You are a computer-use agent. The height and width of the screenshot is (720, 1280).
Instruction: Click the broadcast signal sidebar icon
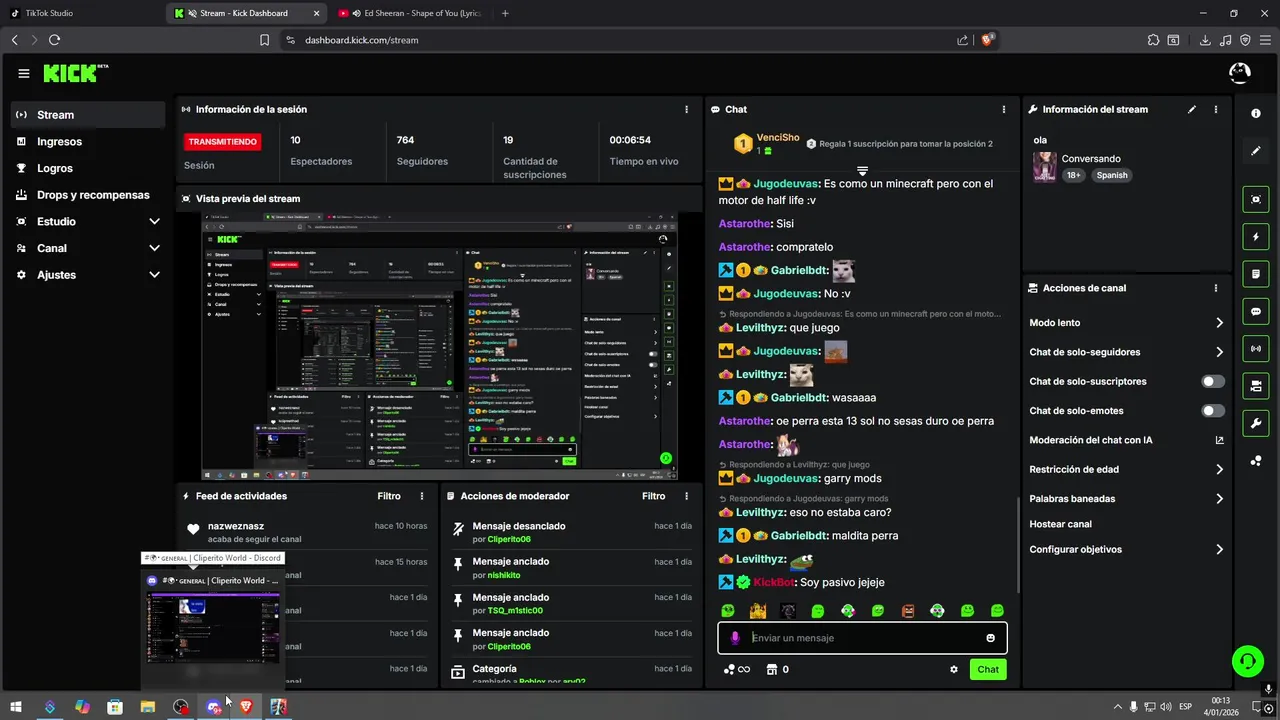pyautogui.click(x=1256, y=348)
